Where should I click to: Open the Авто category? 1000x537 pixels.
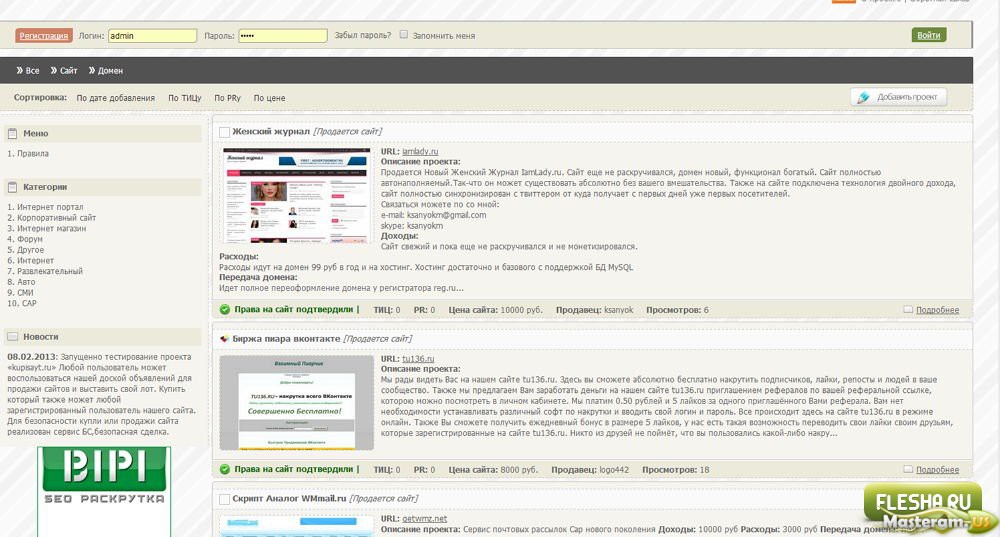pyautogui.click(x=26, y=282)
